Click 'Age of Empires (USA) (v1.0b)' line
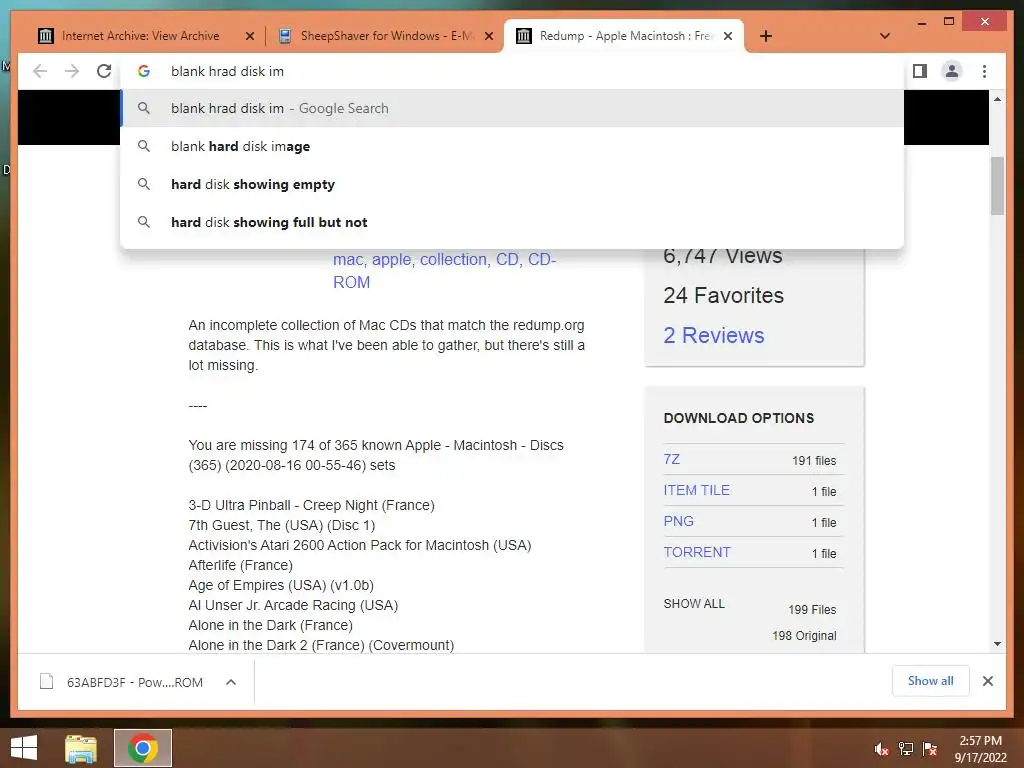The image size is (1024, 768). point(281,585)
